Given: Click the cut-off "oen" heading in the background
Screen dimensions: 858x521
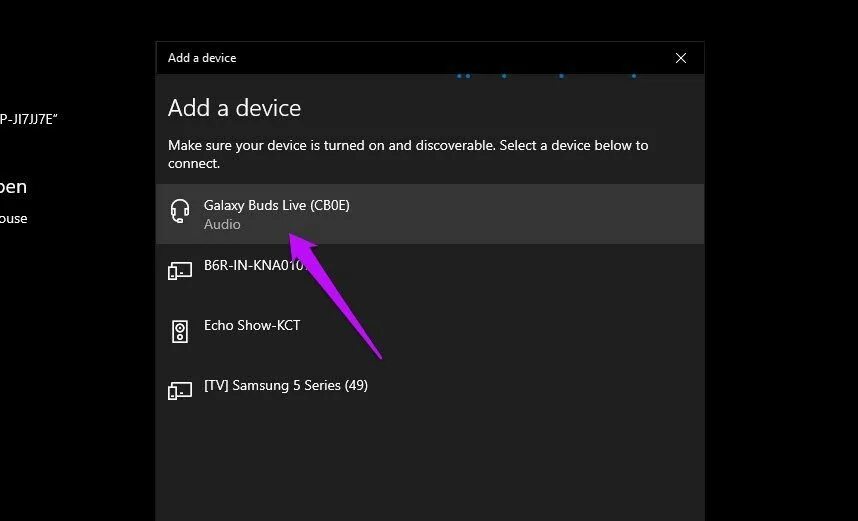Looking at the screenshot, I should point(14,187).
